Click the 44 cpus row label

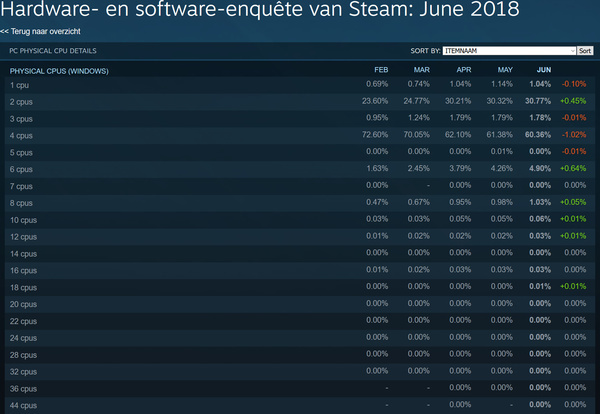23,406
